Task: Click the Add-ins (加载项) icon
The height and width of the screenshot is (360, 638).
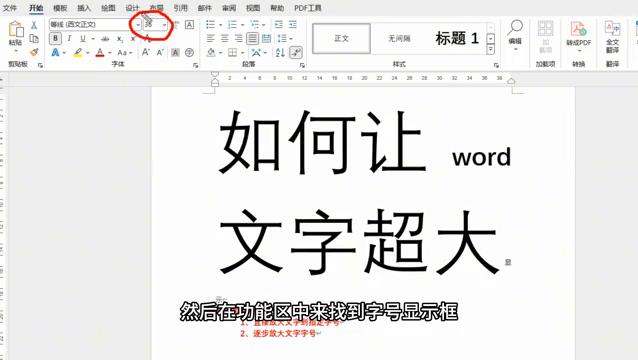Action: pos(545,28)
